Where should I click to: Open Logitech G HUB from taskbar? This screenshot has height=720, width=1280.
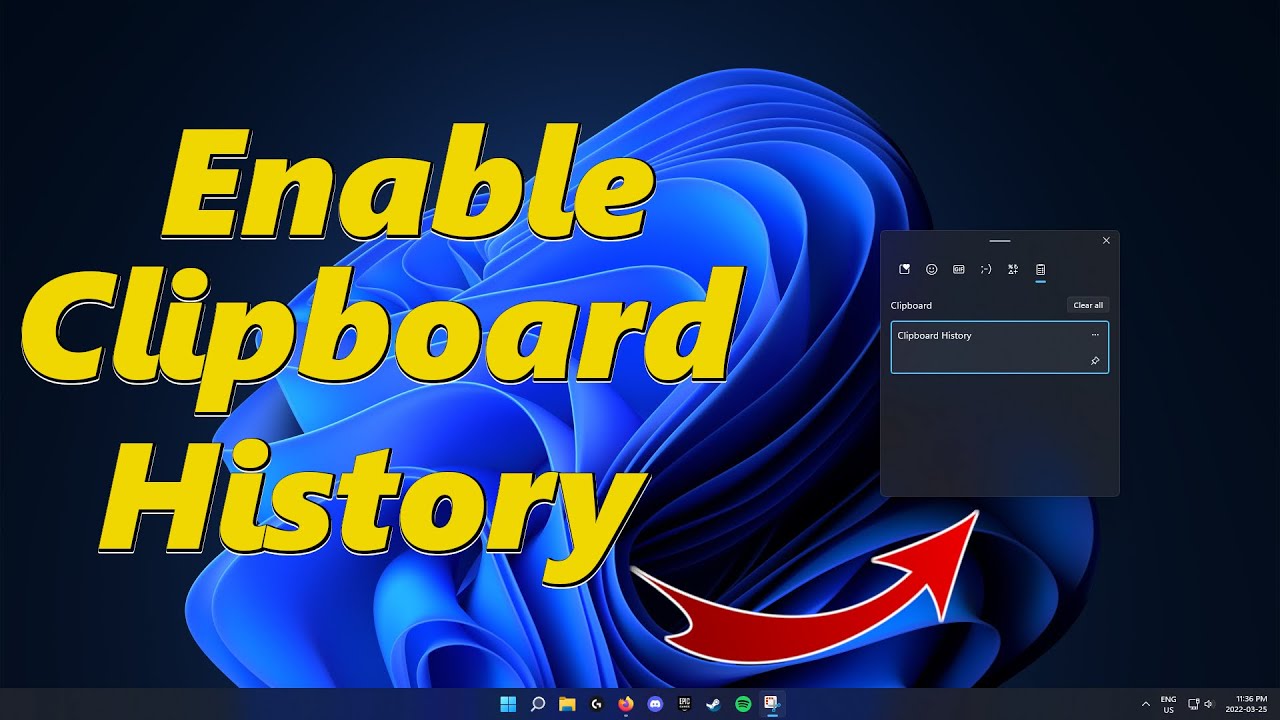point(597,704)
